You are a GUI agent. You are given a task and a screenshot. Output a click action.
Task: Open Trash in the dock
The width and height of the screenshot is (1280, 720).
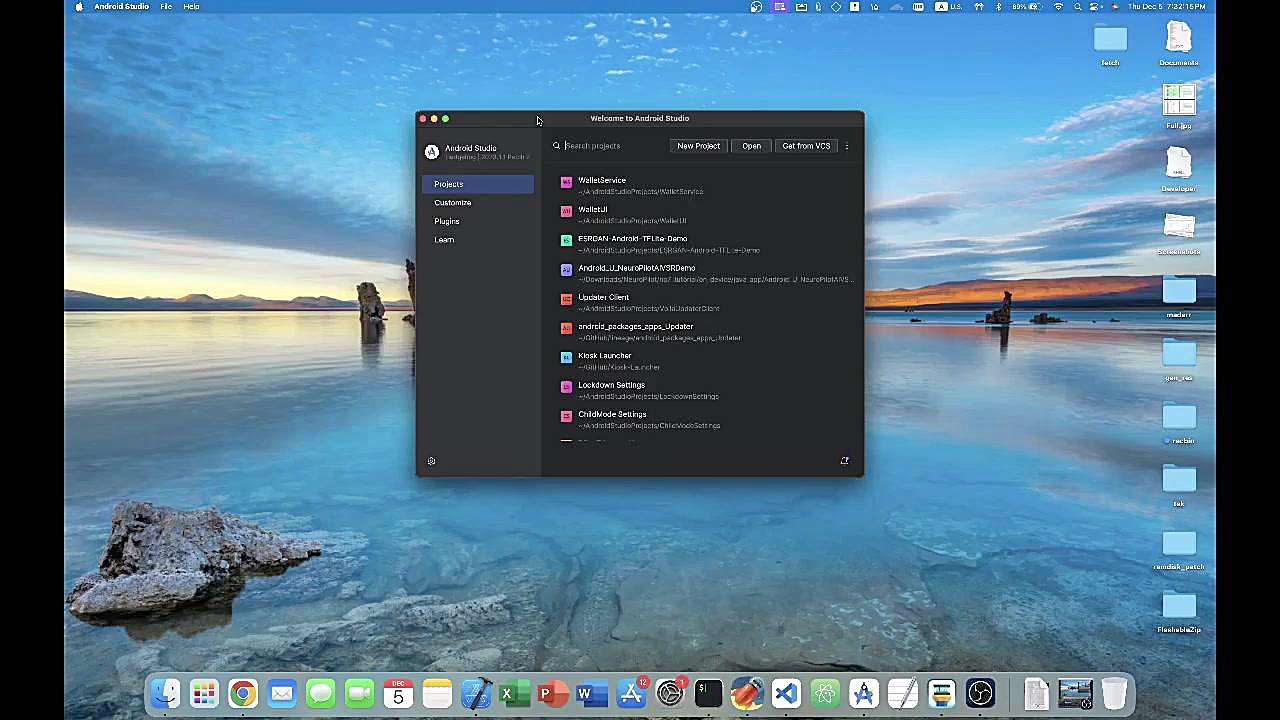1114,693
